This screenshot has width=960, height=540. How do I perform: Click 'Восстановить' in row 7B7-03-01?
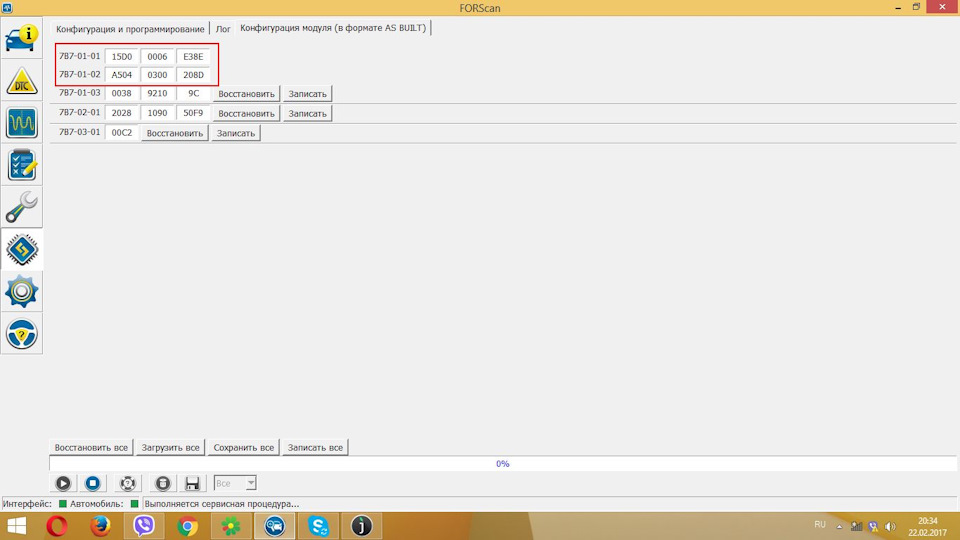(x=174, y=133)
